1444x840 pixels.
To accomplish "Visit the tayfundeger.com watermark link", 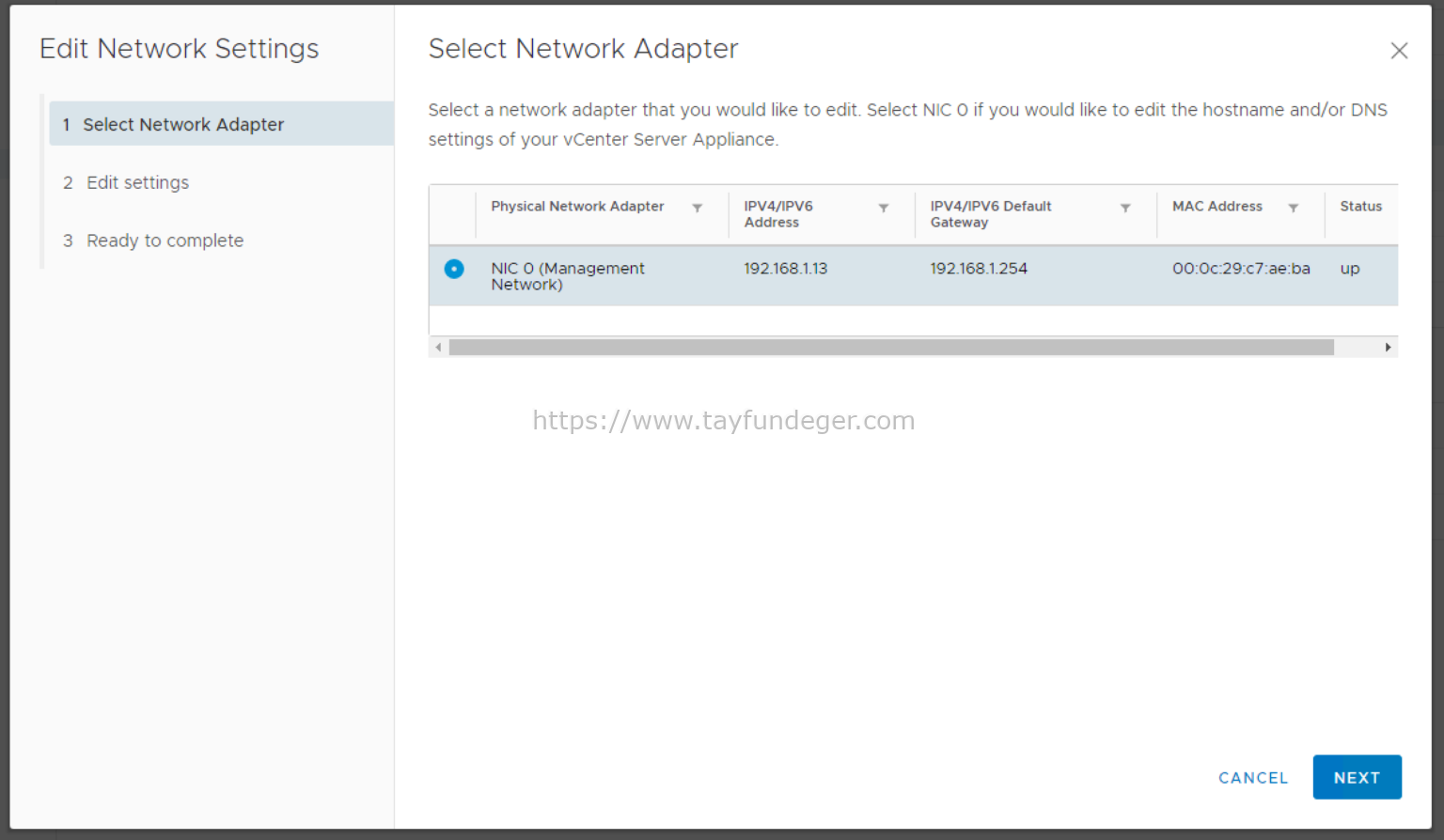I will (x=723, y=420).
